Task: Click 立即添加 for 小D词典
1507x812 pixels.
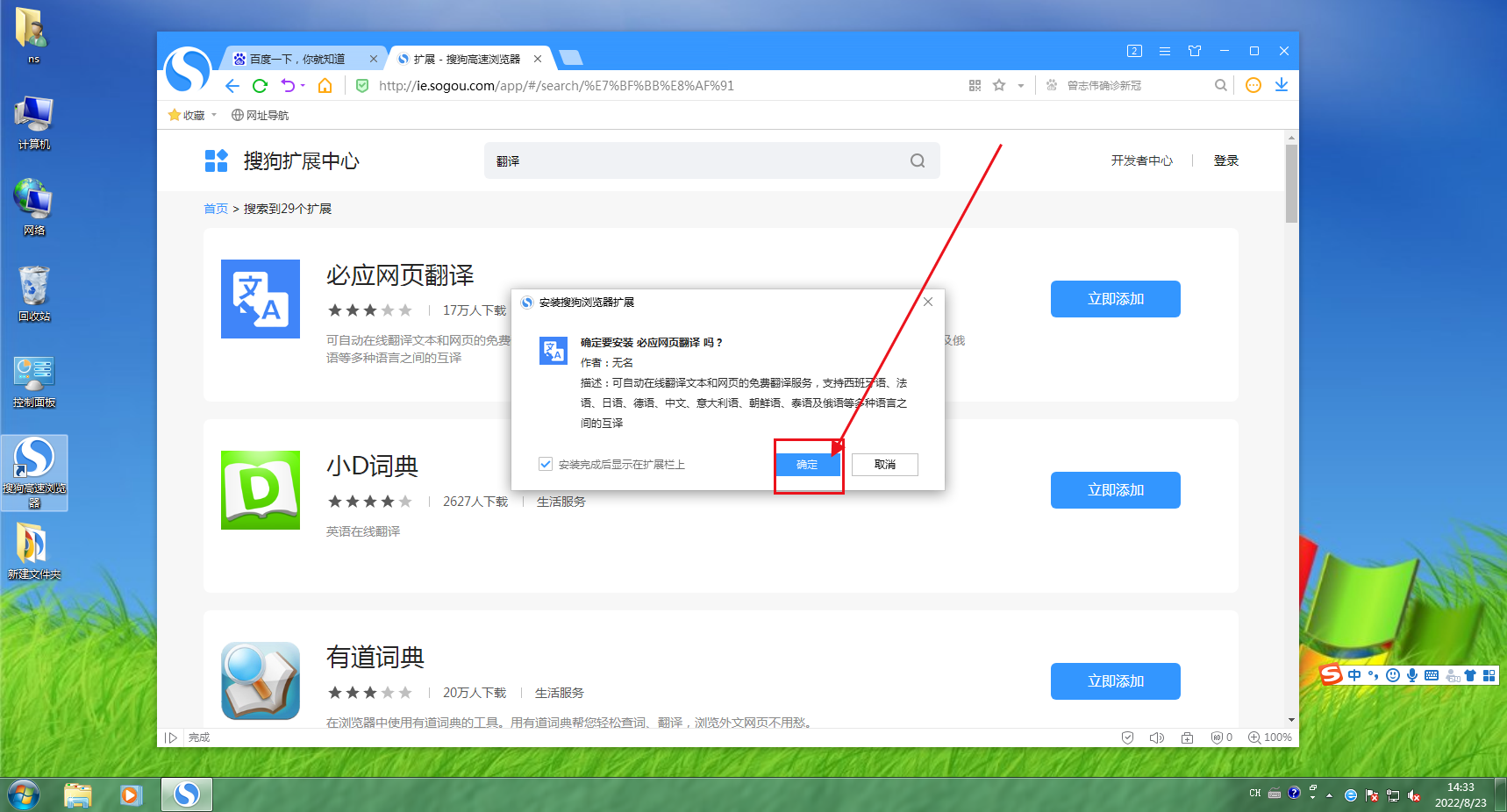Action: point(1116,490)
